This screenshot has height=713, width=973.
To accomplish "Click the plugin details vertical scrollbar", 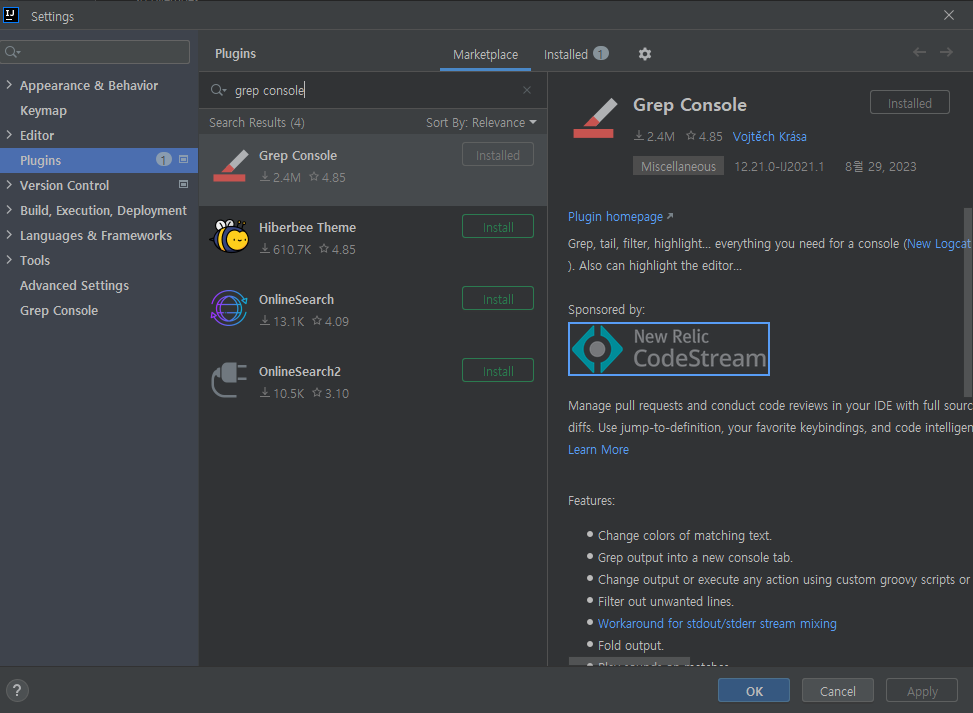I will tap(967, 302).
